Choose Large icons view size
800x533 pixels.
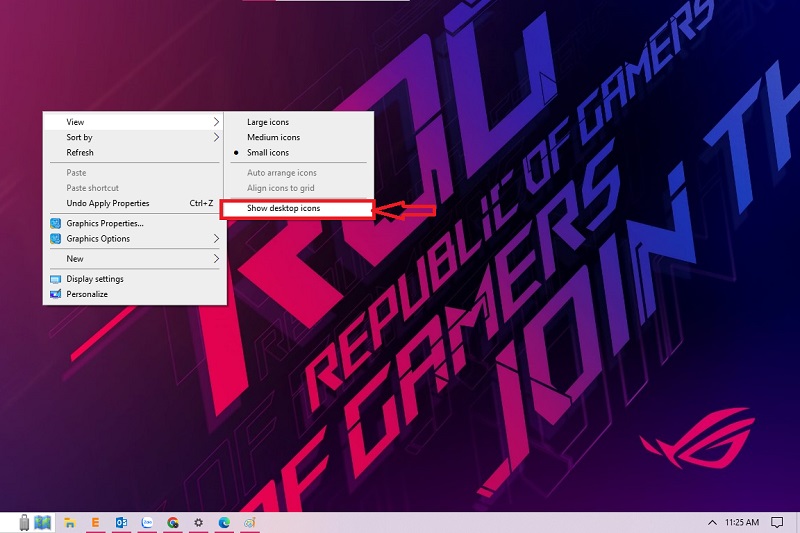pos(268,122)
